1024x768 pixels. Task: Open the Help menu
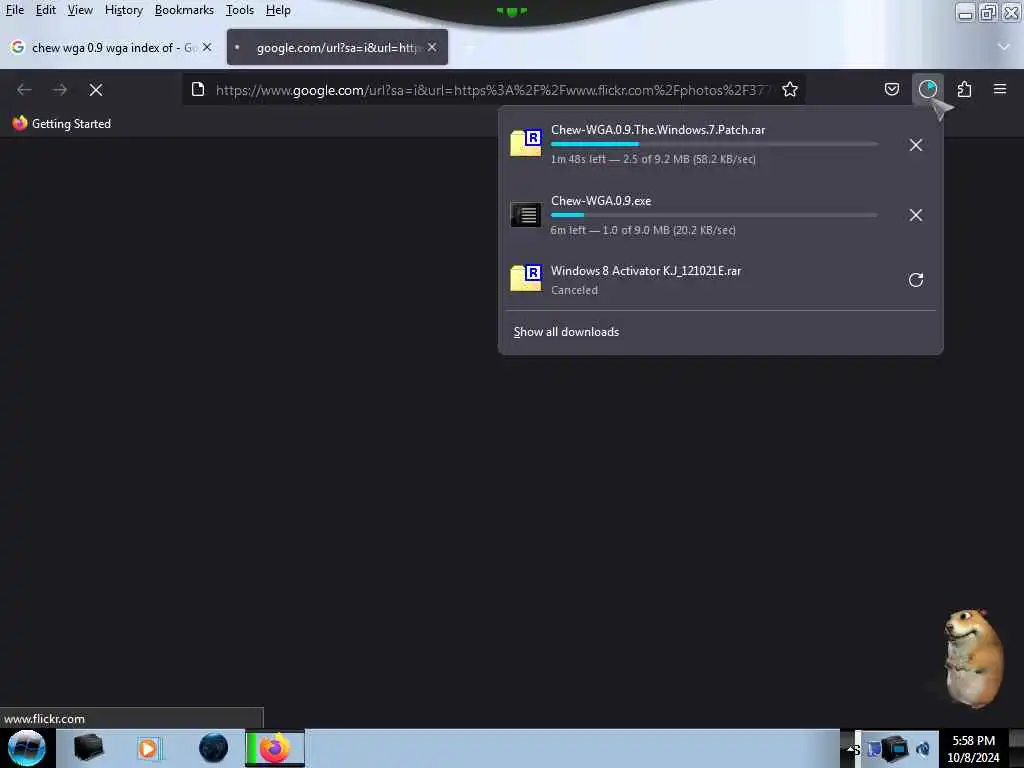click(278, 10)
